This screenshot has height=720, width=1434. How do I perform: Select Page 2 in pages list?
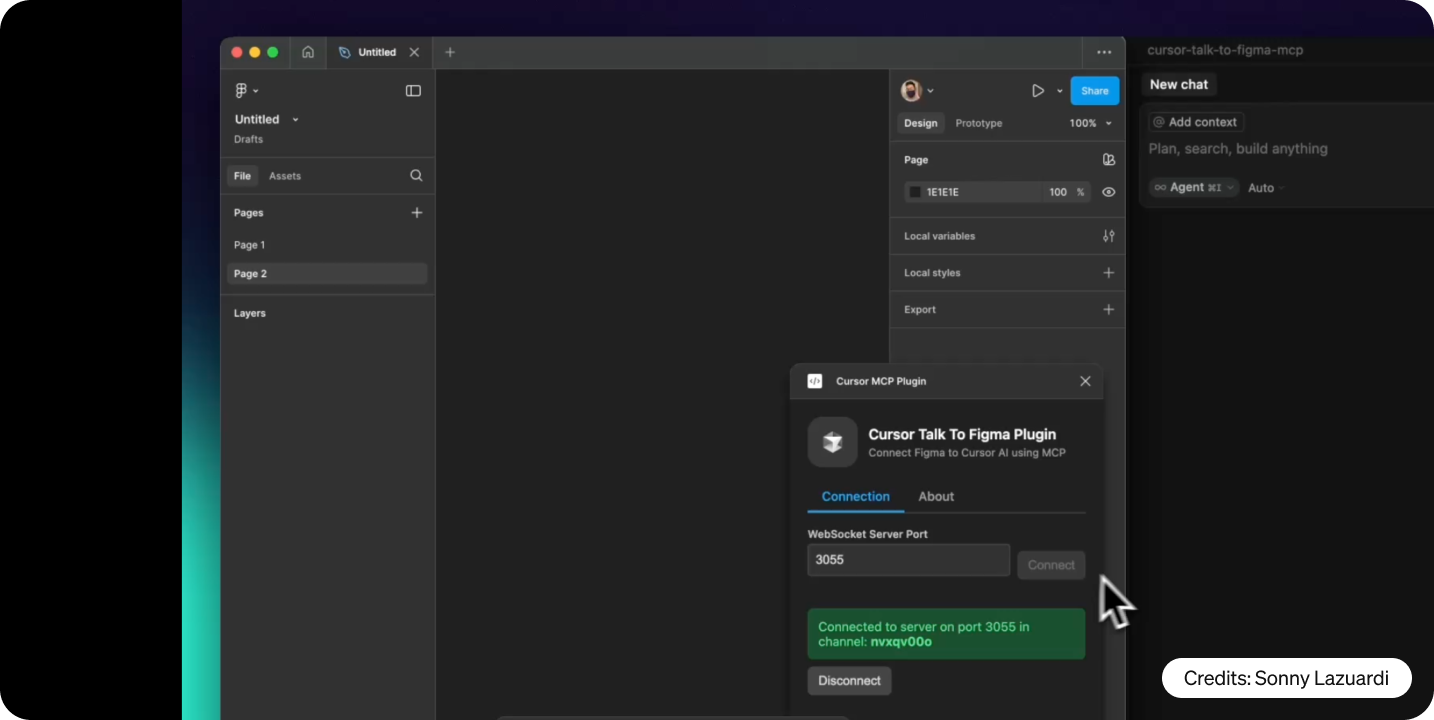pyautogui.click(x=327, y=274)
